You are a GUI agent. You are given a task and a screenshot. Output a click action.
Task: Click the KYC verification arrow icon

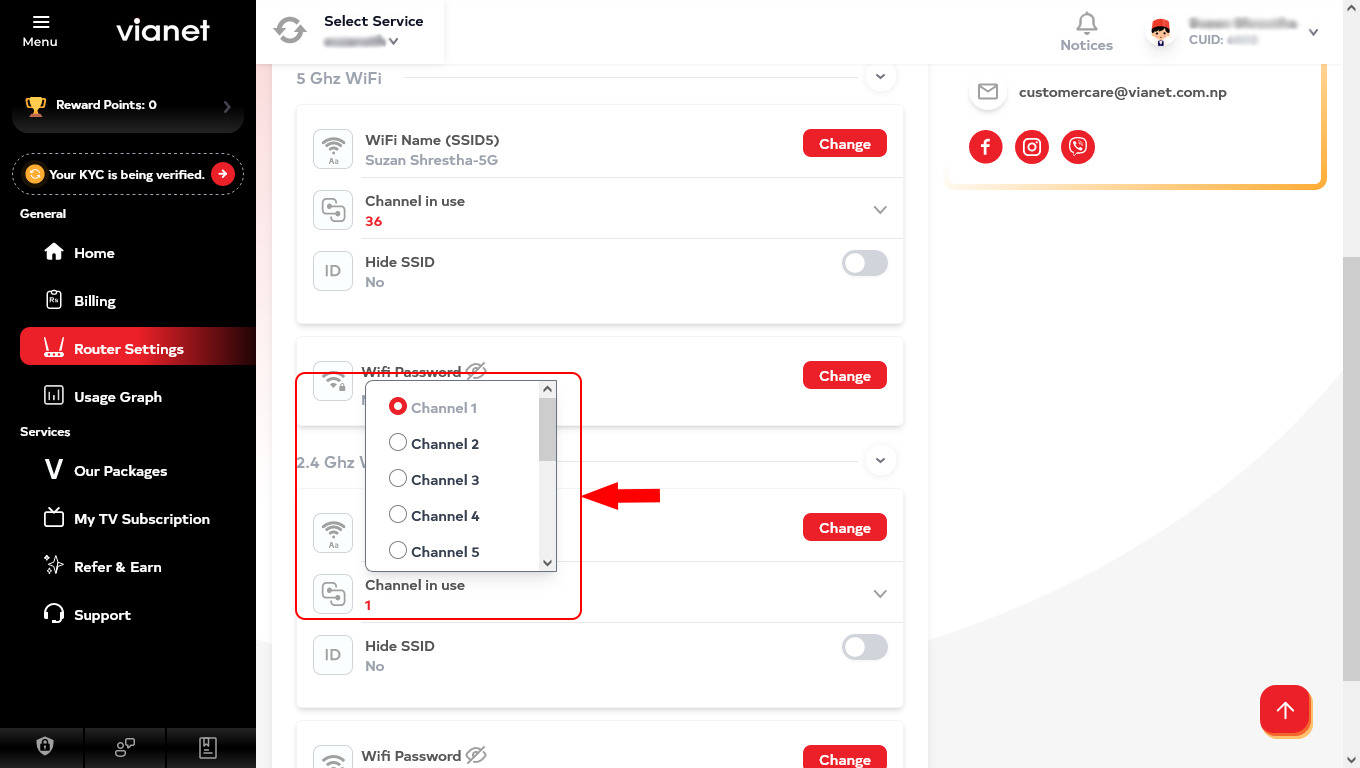coord(222,174)
